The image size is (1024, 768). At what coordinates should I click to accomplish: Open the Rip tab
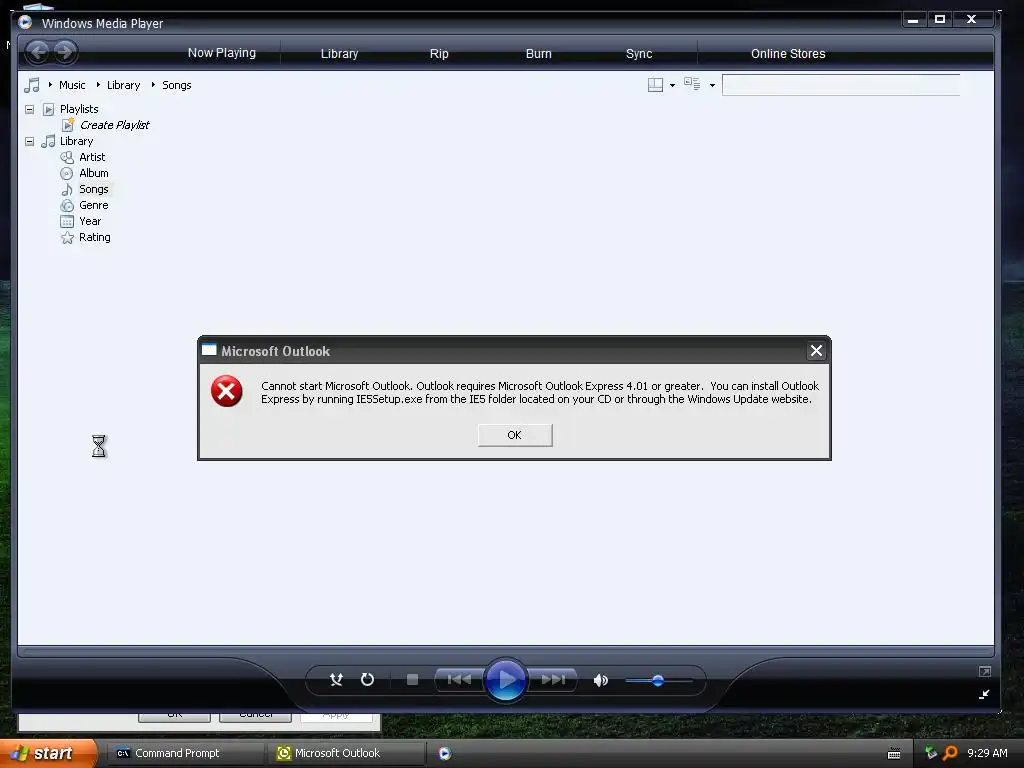439,54
